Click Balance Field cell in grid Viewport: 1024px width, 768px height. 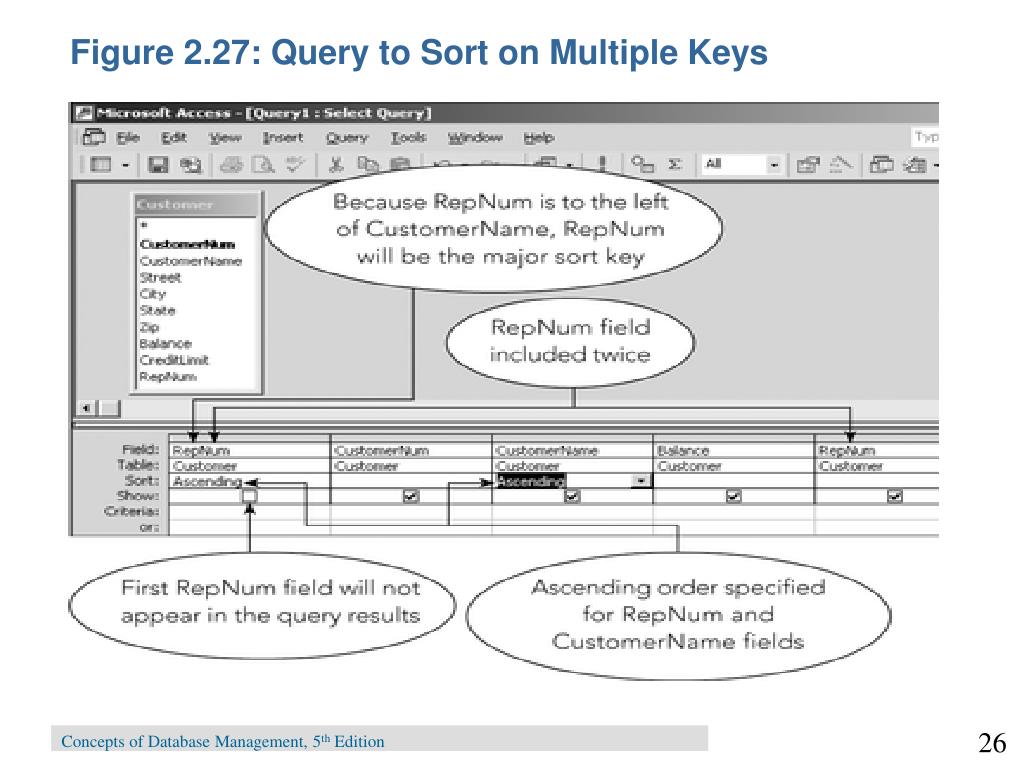pos(734,451)
